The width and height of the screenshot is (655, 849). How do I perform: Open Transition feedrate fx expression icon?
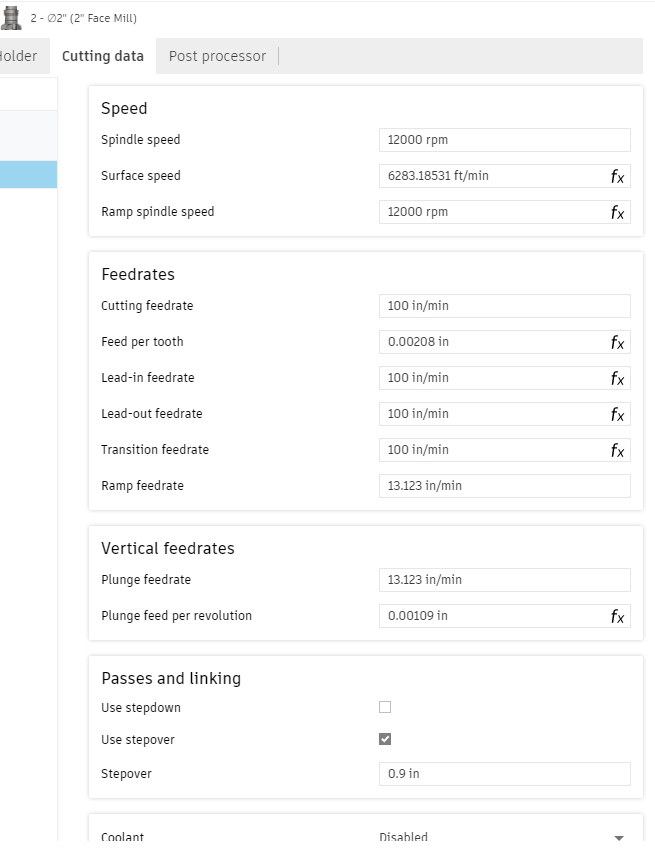(617, 450)
